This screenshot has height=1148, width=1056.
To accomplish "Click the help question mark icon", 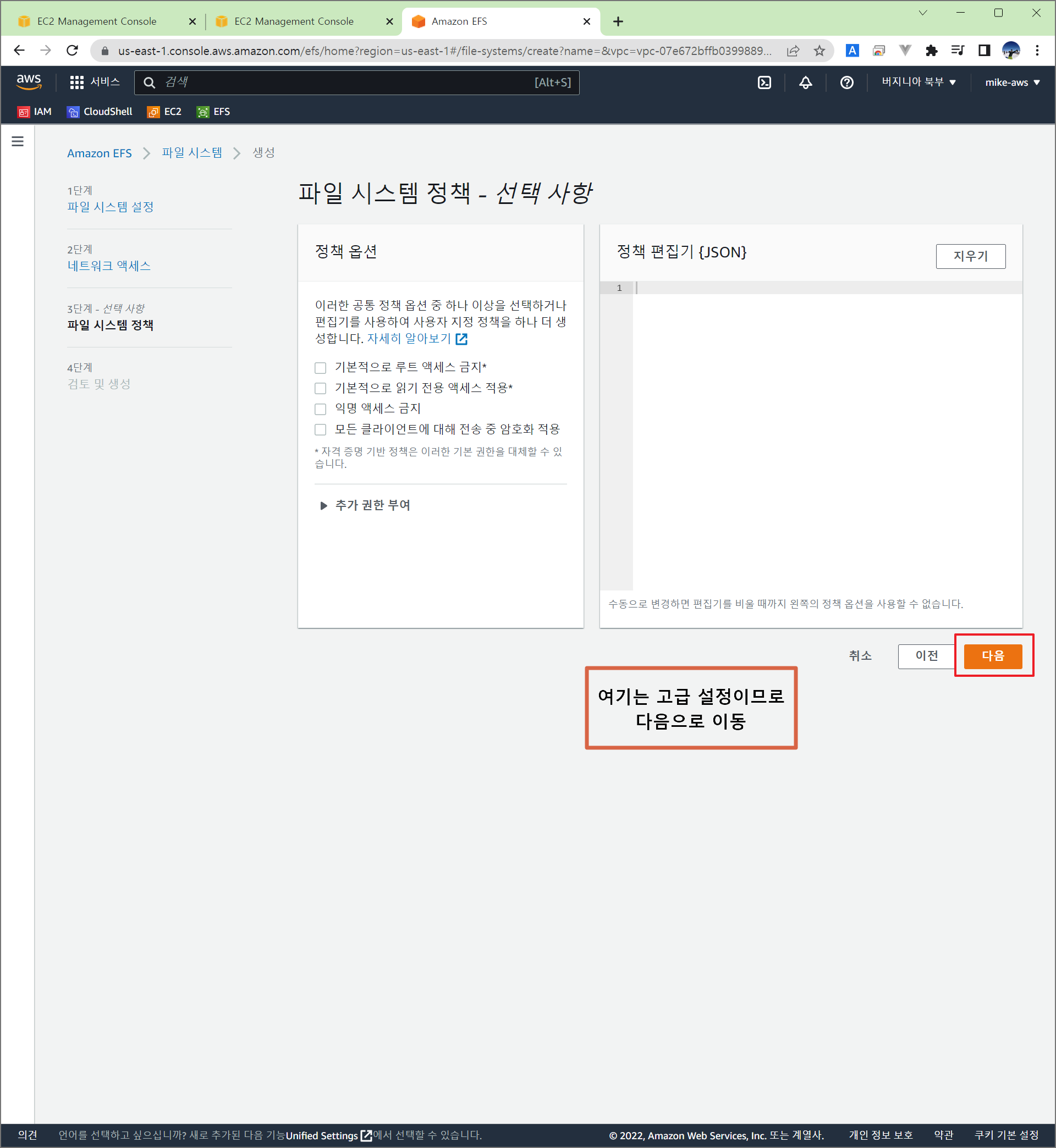I will pyautogui.click(x=846, y=82).
